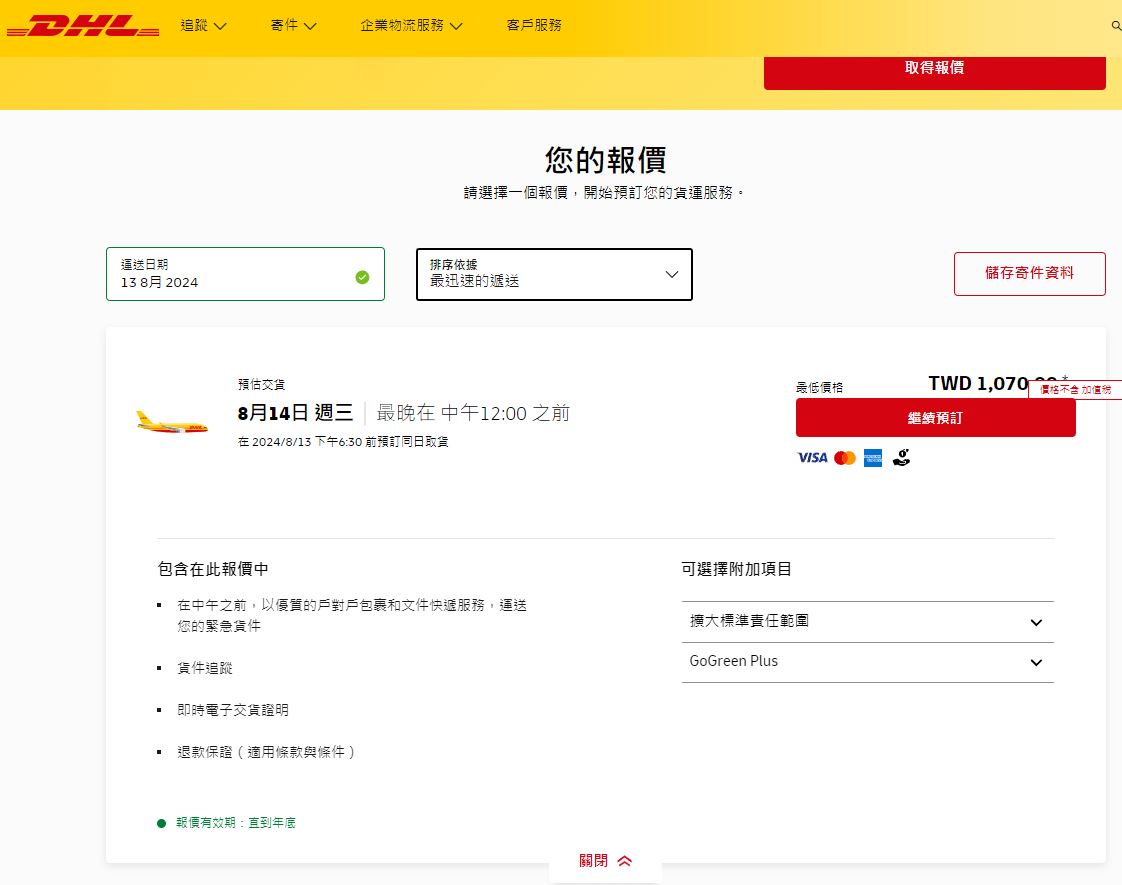Click the DHL logo
Image resolution: width=1122 pixels, height=885 pixels.
(x=82, y=27)
